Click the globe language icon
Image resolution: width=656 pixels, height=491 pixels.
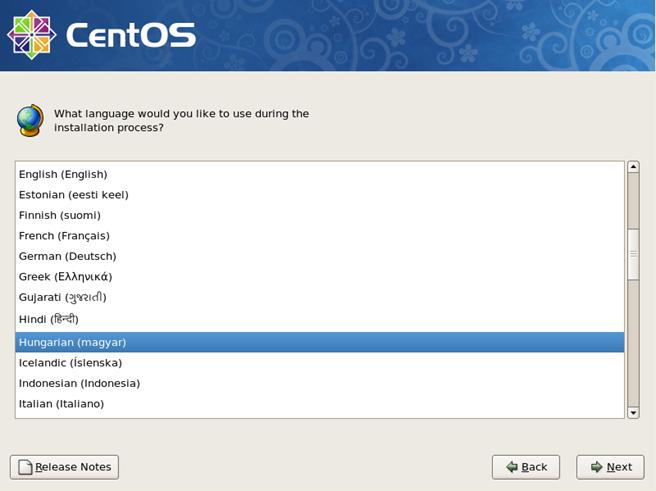tap(30, 120)
